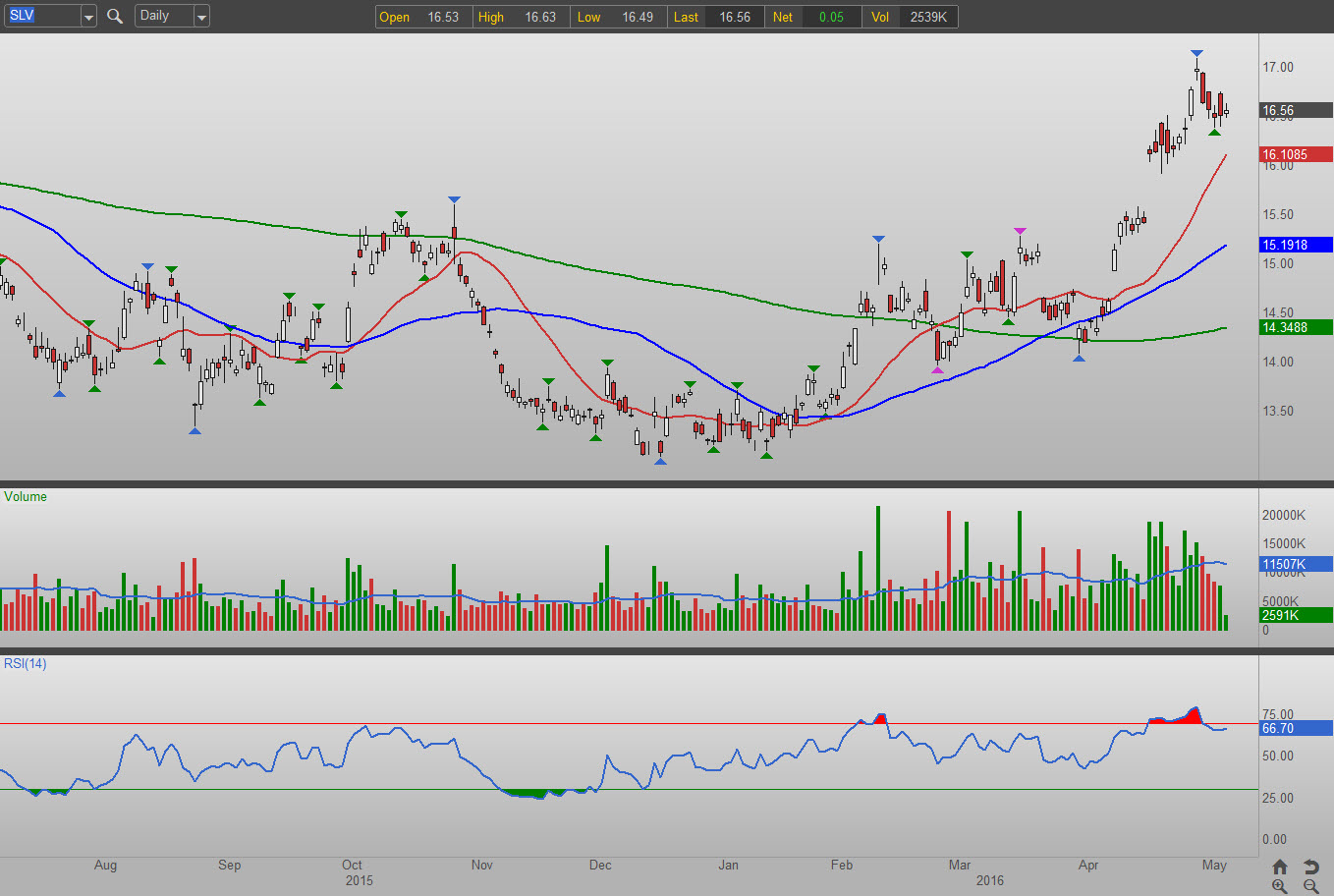The height and width of the screenshot is (896, 1334).
Task: Click the green 14.3488 moving average tag
Action: point(1295,327)
